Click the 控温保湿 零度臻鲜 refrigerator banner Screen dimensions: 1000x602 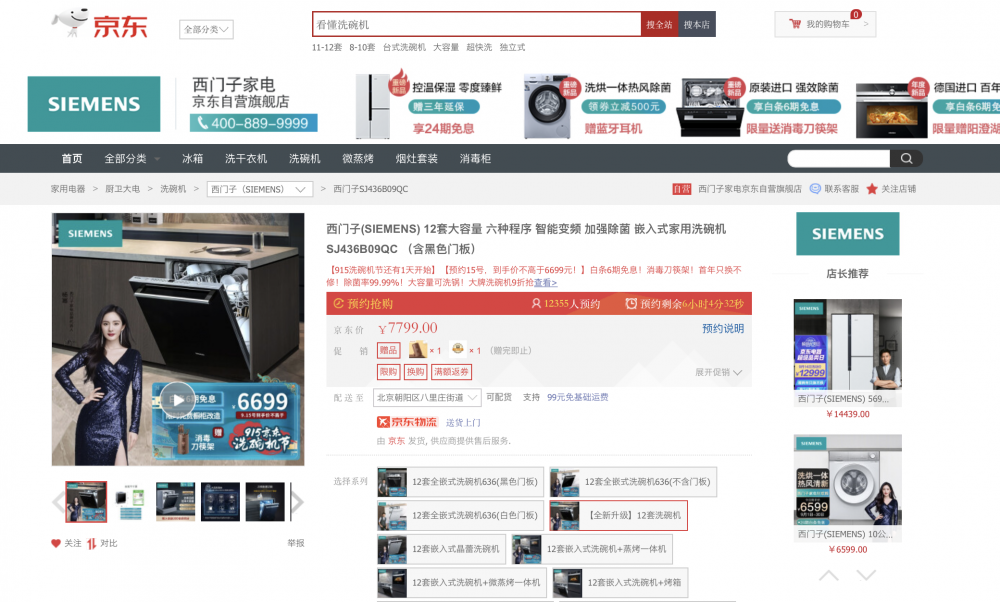click(429, 106)
